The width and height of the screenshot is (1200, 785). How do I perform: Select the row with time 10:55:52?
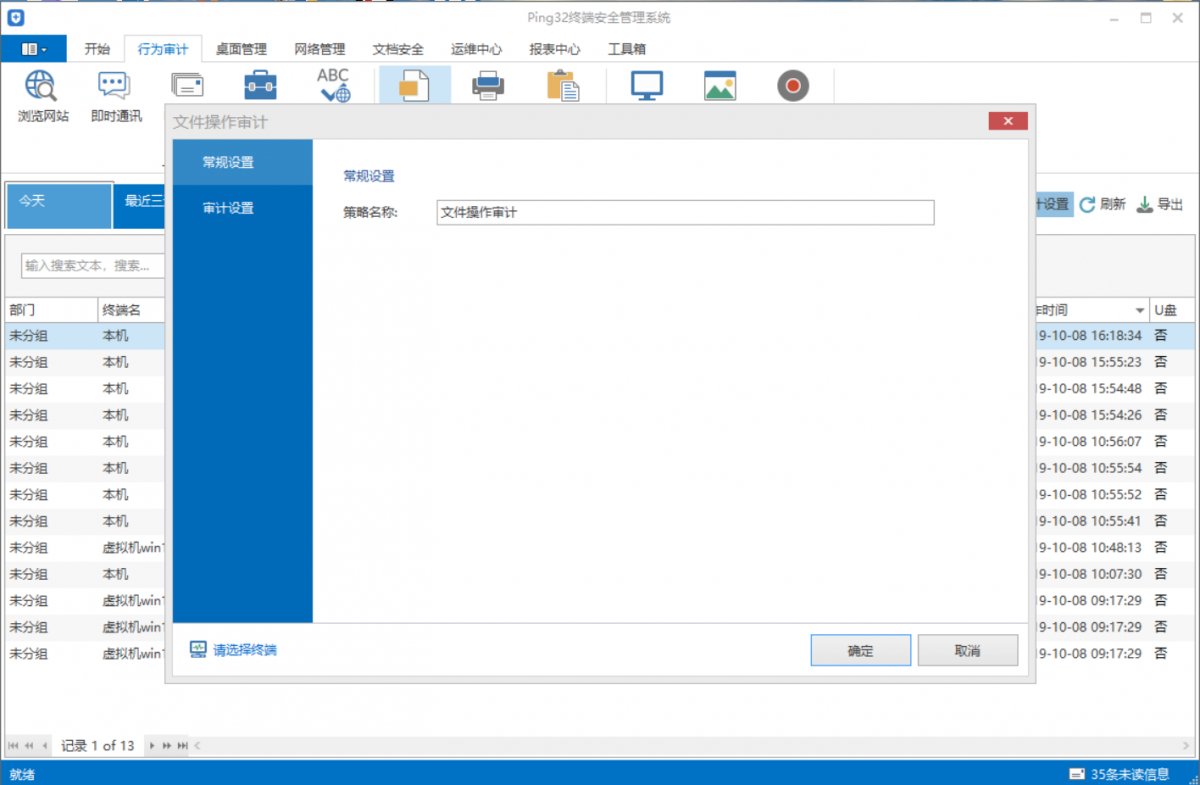click(x=600, y=495)
